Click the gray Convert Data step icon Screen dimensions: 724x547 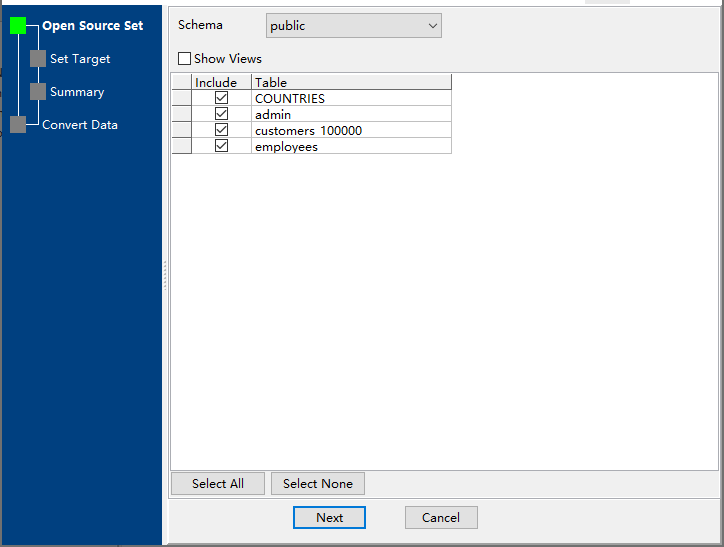(x=18, y=125)
